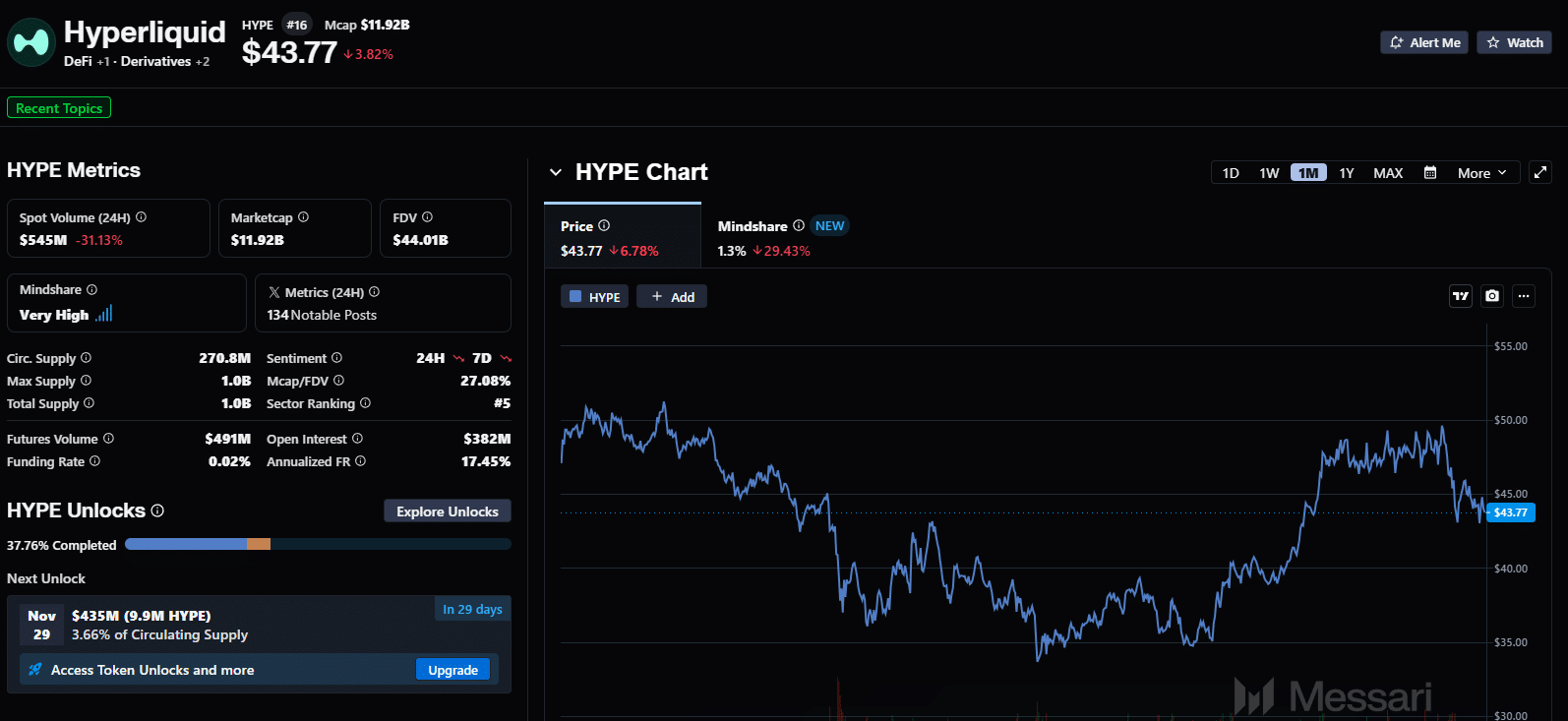Viewport: 1568px width, 721px height.
Task: Click the Derivatives sector tag
Action: pos(155,61)
